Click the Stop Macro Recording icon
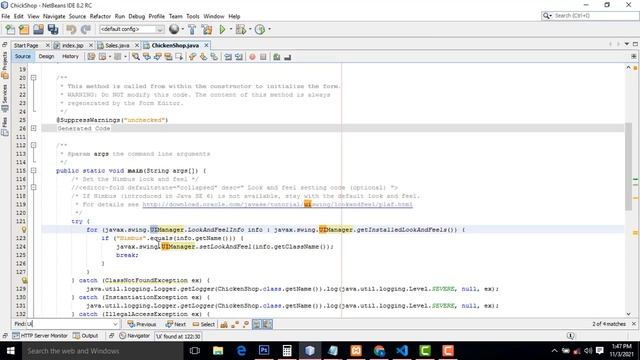Viewport: 640px width, 360px height. pos(263,57)
